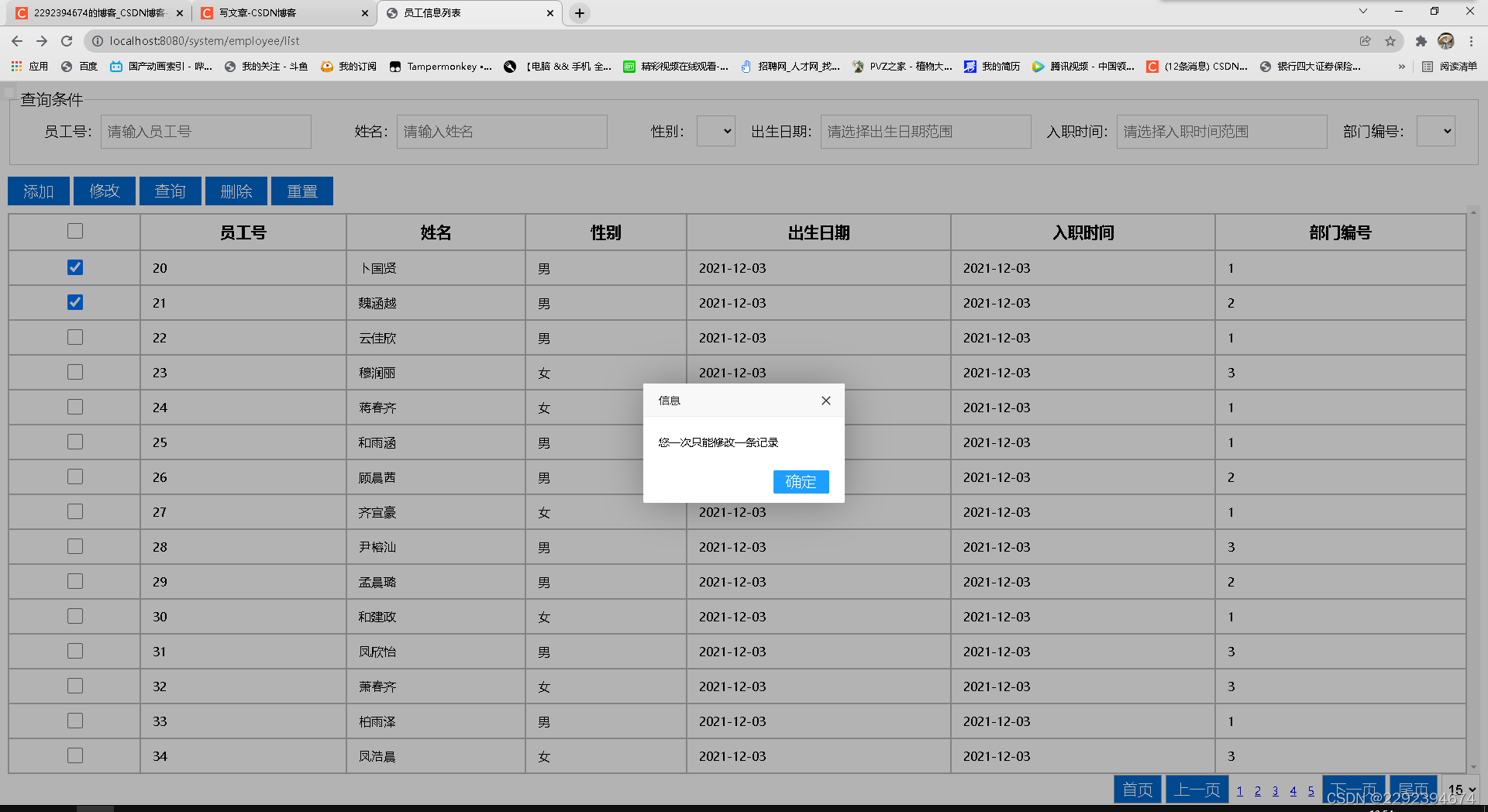
Task: Click the 查询 button
Action: [x=170, y=191]
